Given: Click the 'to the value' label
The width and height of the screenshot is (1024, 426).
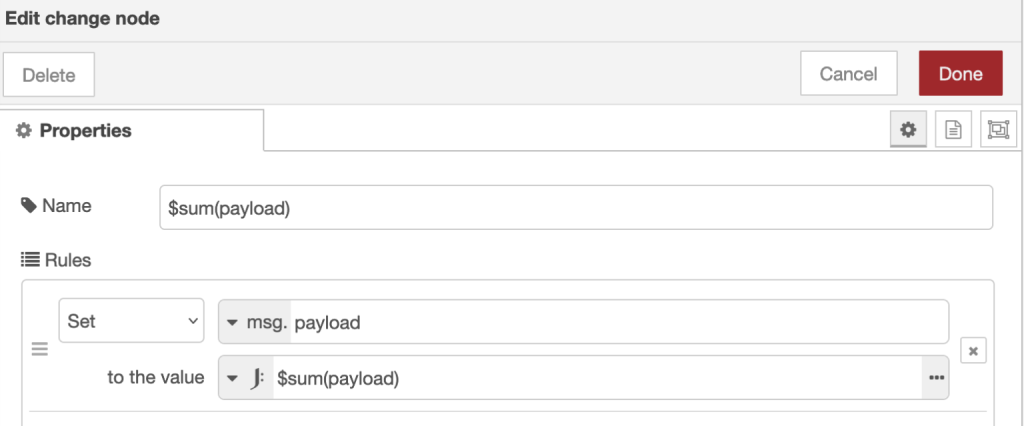Looking at the screenshot, I should tap(155, 378).
